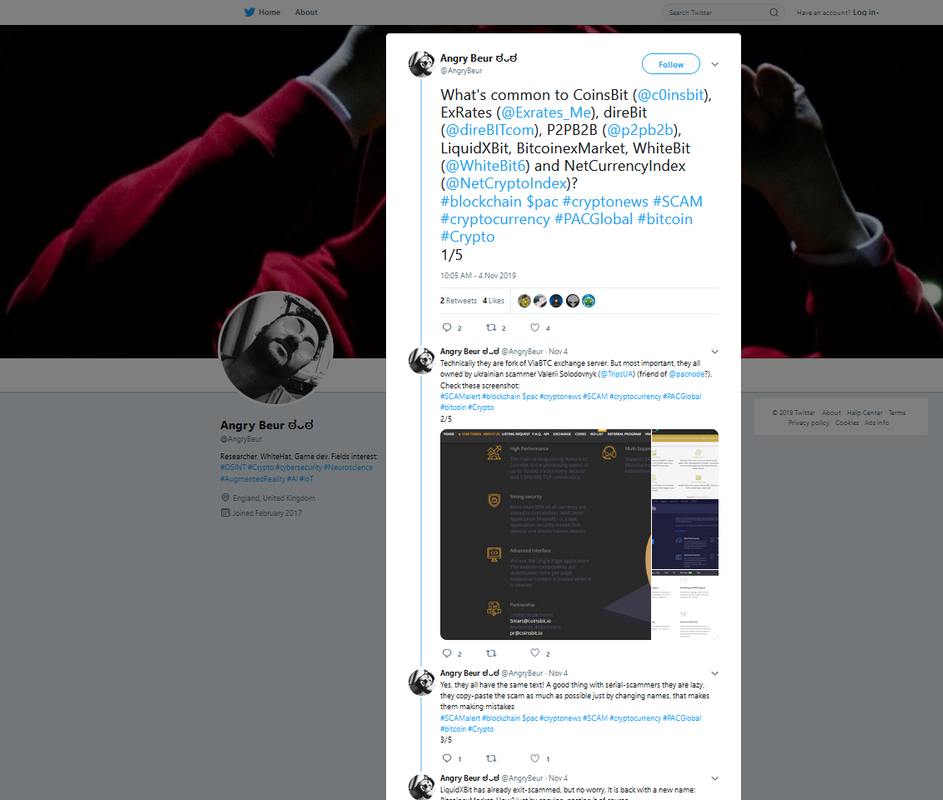
Task: Reply to the main 1/5 tweet
Action: click(x=447, y=327)
